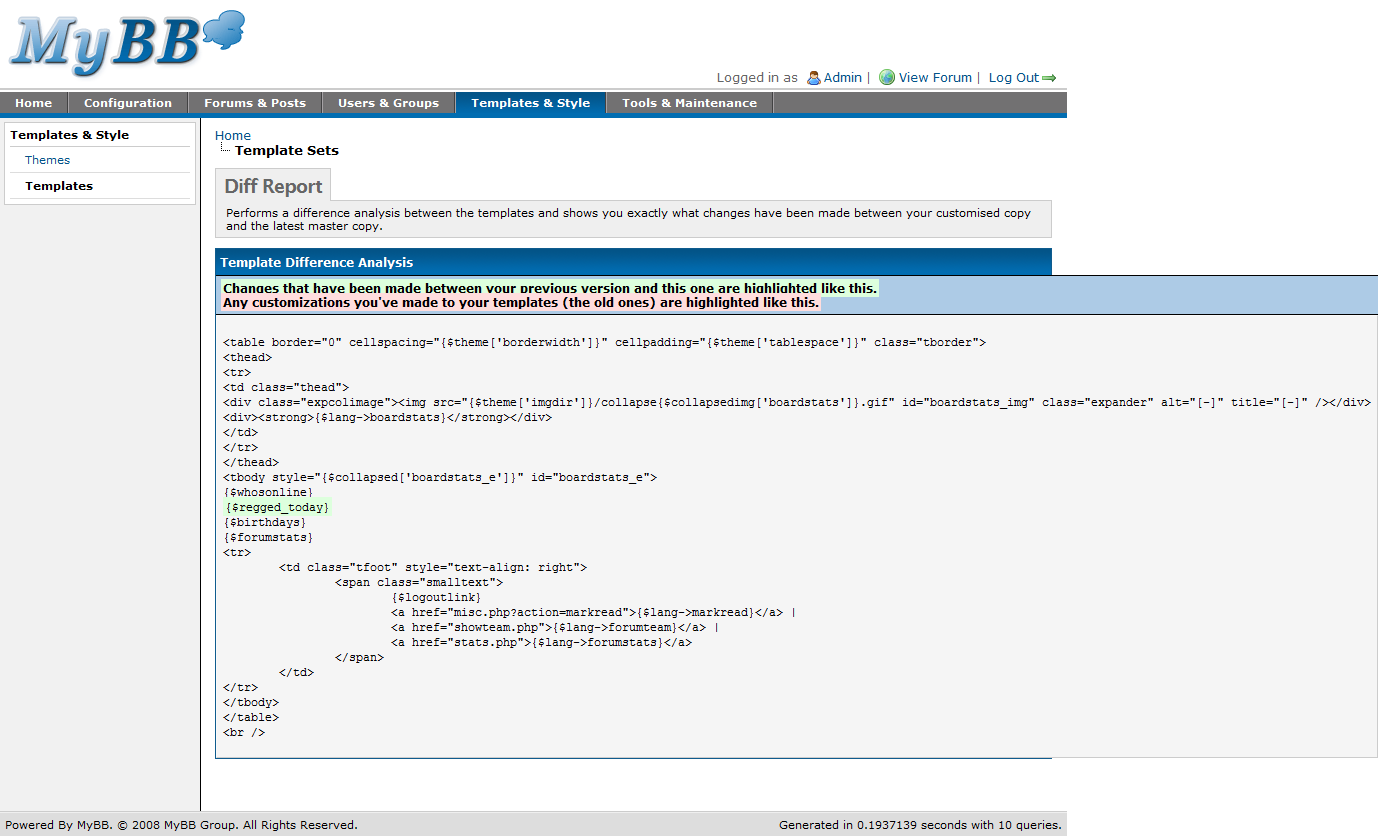The height and width of the screenshot is (836, 1378).
Task: Click the Generated in seconds footer text
Action: point(920,825)
